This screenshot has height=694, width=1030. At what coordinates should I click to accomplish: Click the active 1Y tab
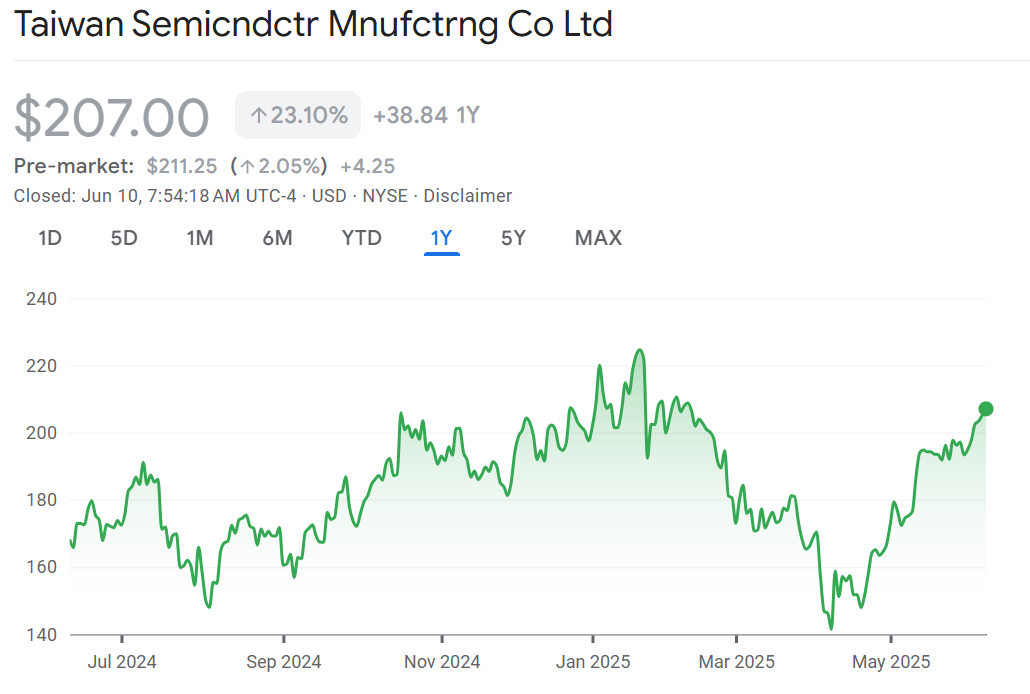[x=441, y=238]
